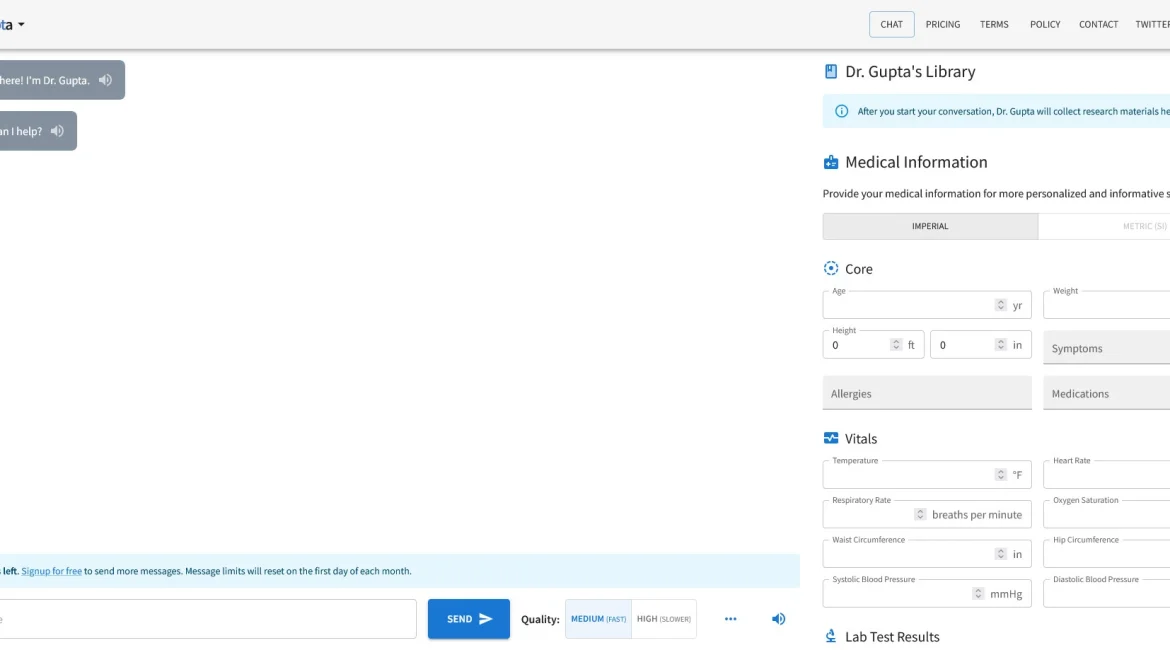Click the Core section icon

[830, 269]
